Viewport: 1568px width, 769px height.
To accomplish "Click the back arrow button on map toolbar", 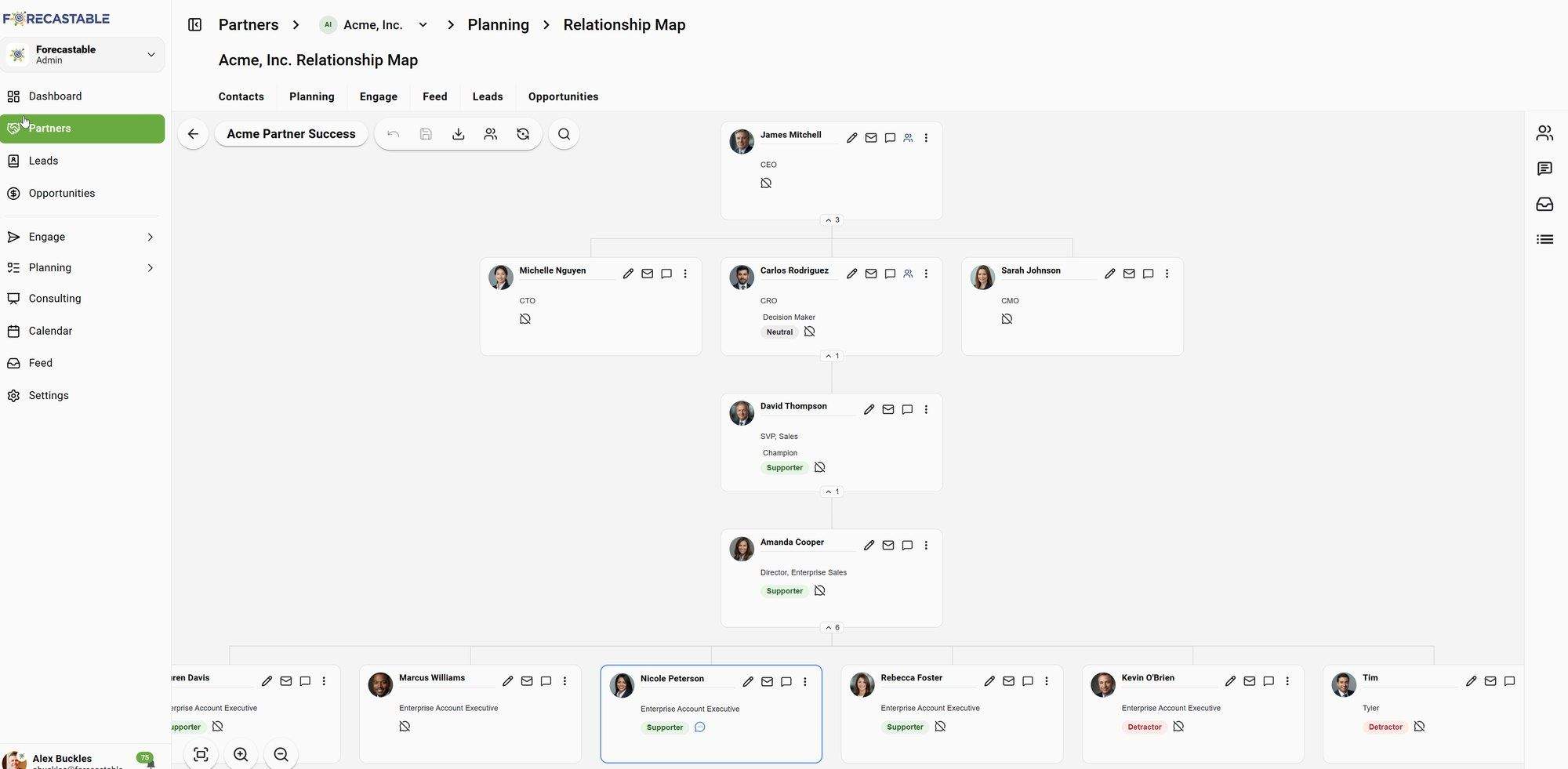I will [x=193, y=134].
